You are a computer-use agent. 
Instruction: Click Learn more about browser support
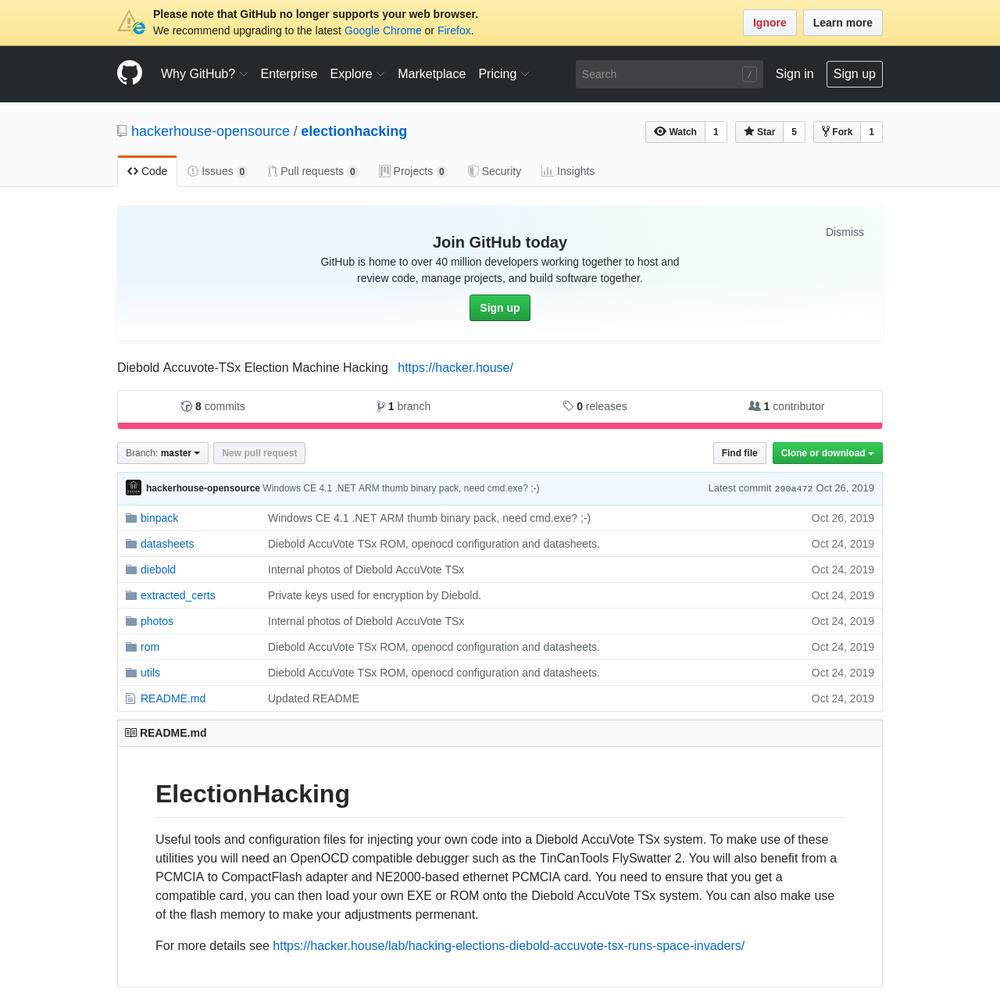coord(842,23)
